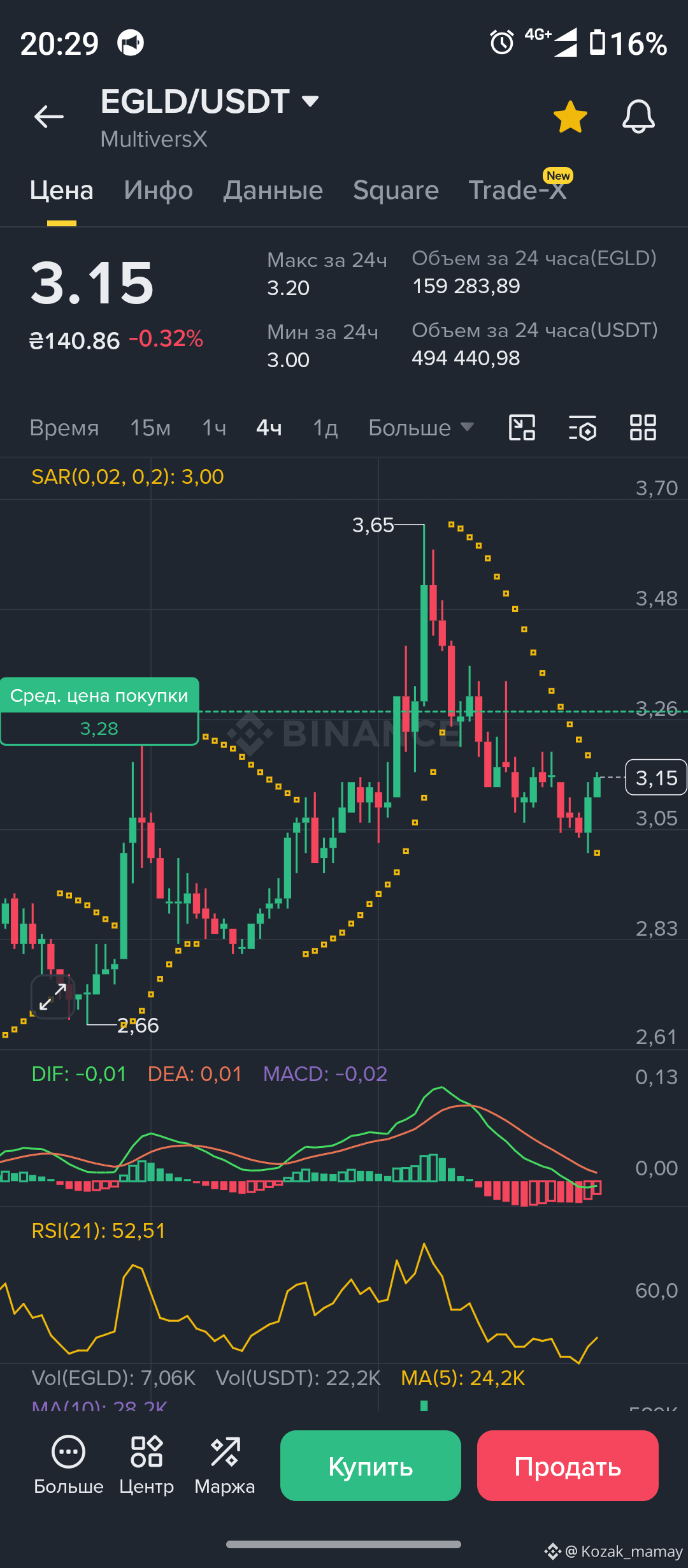Open chart indicator settings icon
The height and width of the screenshot is (1568, 688).
(x=582, y=427)
